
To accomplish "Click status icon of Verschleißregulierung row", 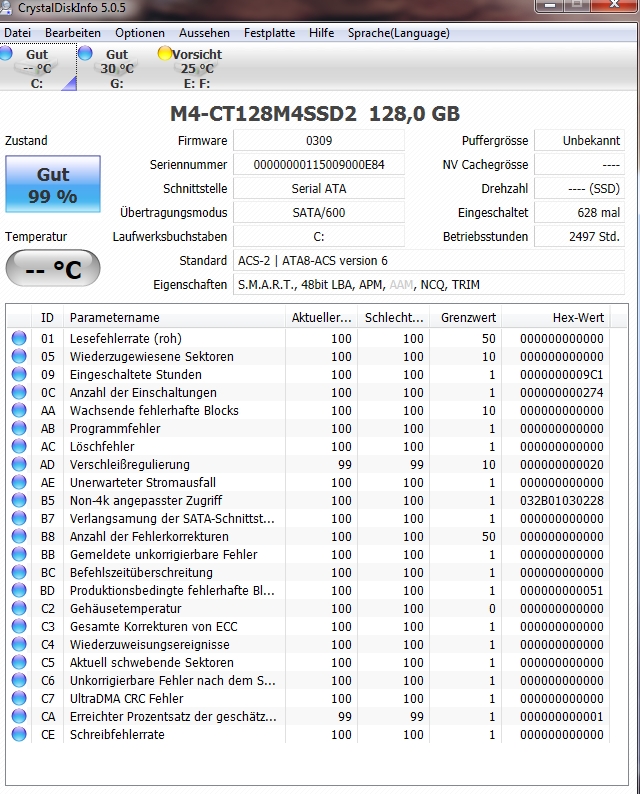I will point(19,464).
